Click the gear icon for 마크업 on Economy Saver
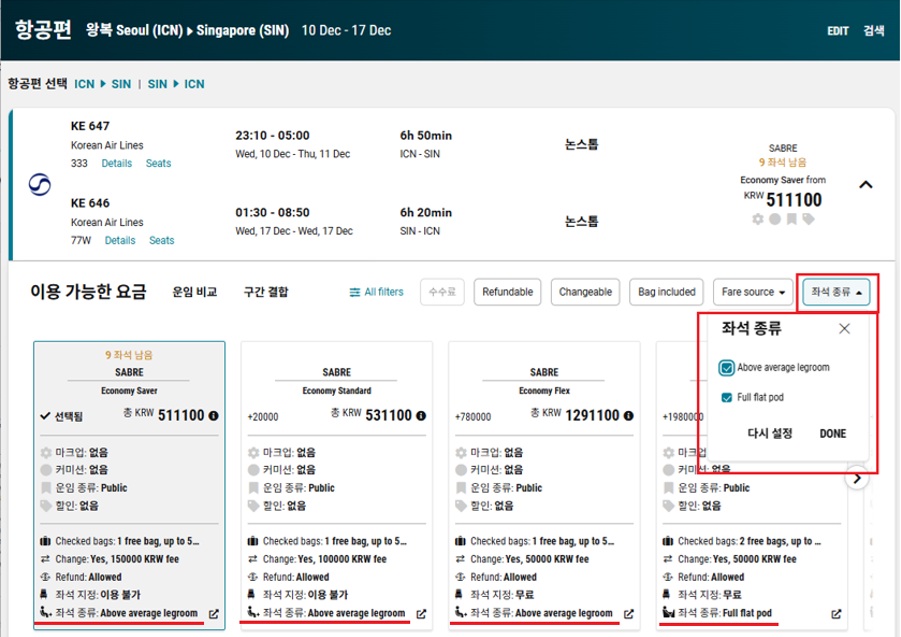Image resolution: width=901 pixels, height=637 pixels. (46, 451)
